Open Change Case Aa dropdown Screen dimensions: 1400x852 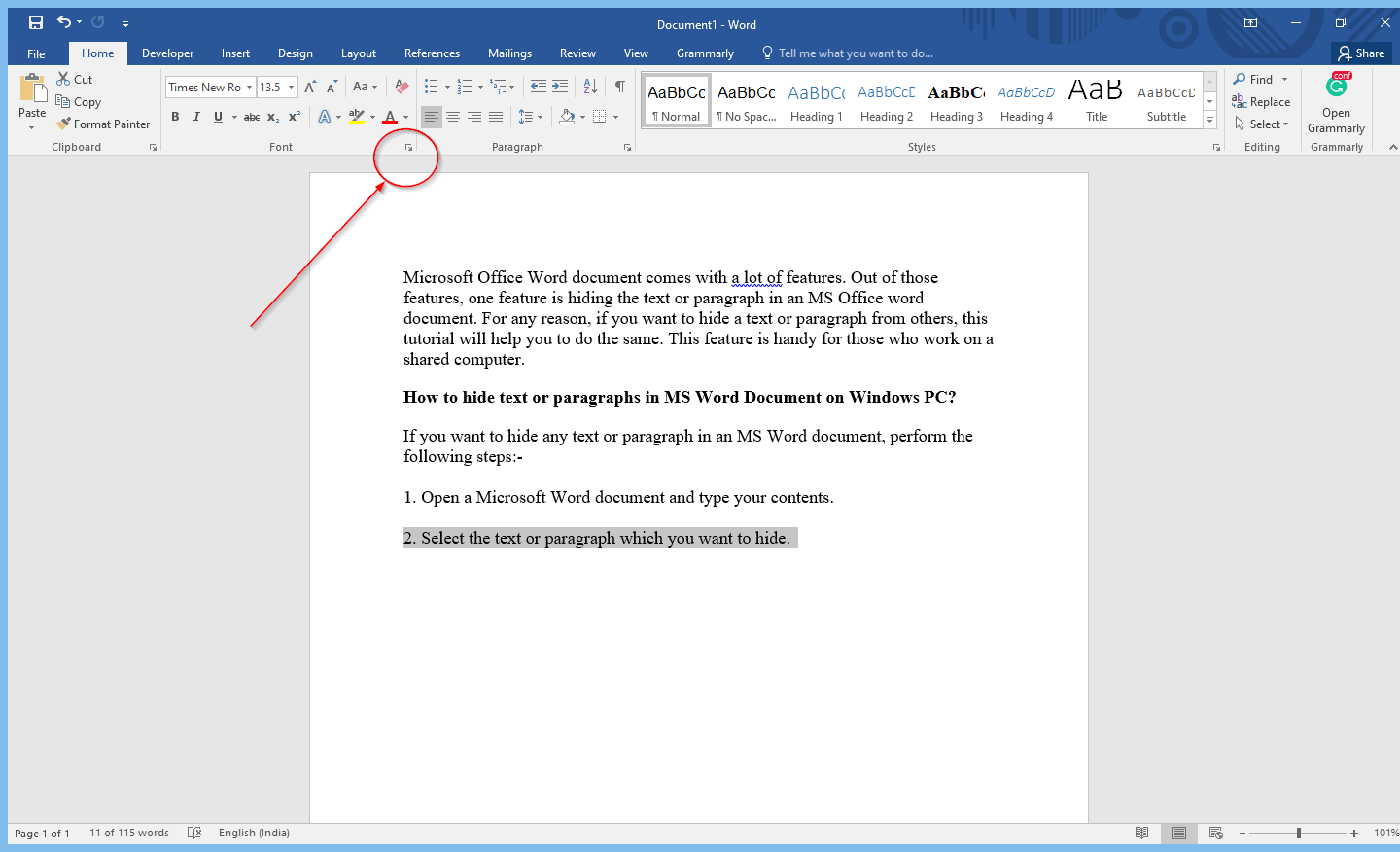pos(365,88)
